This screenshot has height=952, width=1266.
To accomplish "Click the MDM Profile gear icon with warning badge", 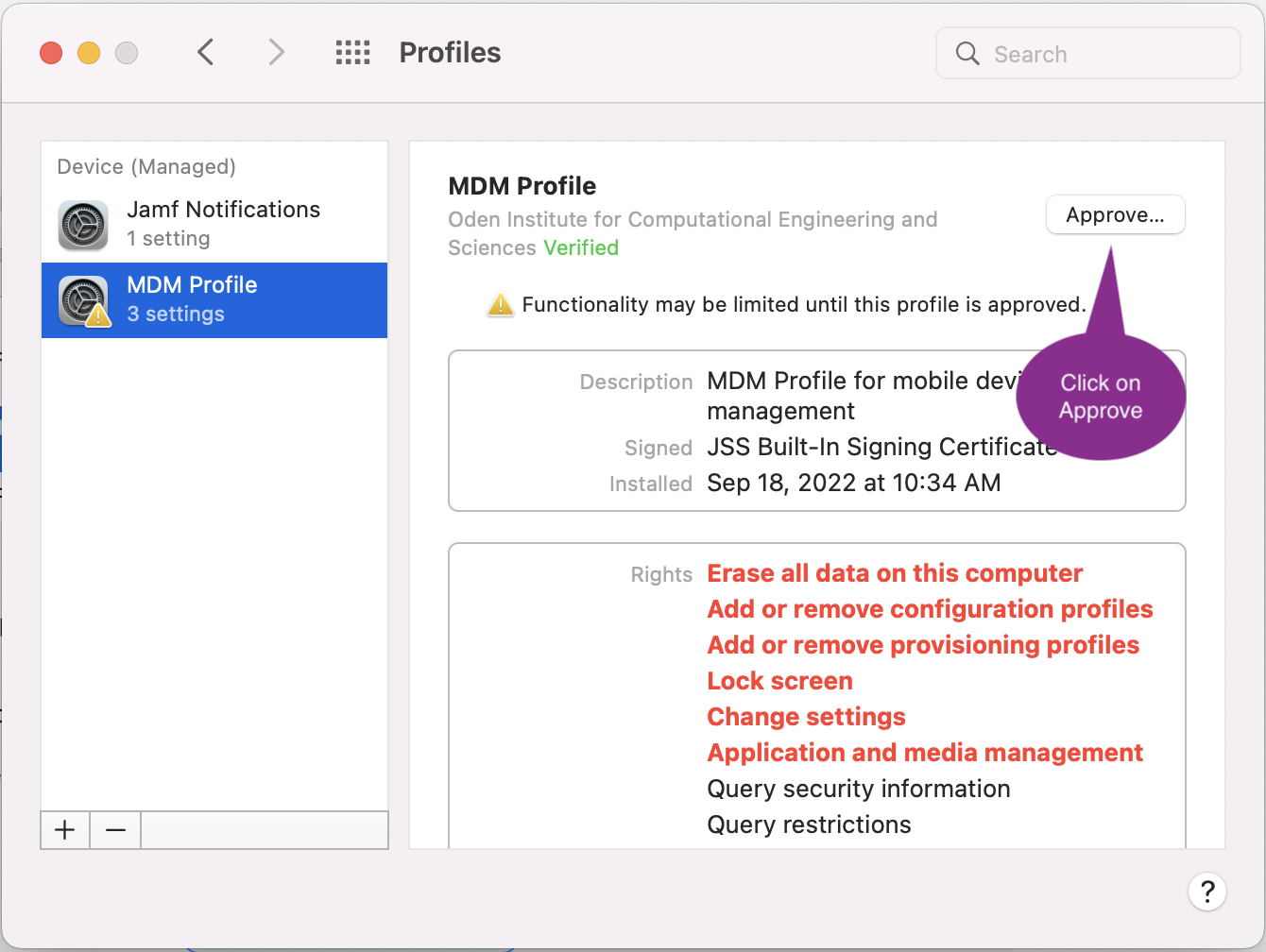I will [x=83, y=300].
